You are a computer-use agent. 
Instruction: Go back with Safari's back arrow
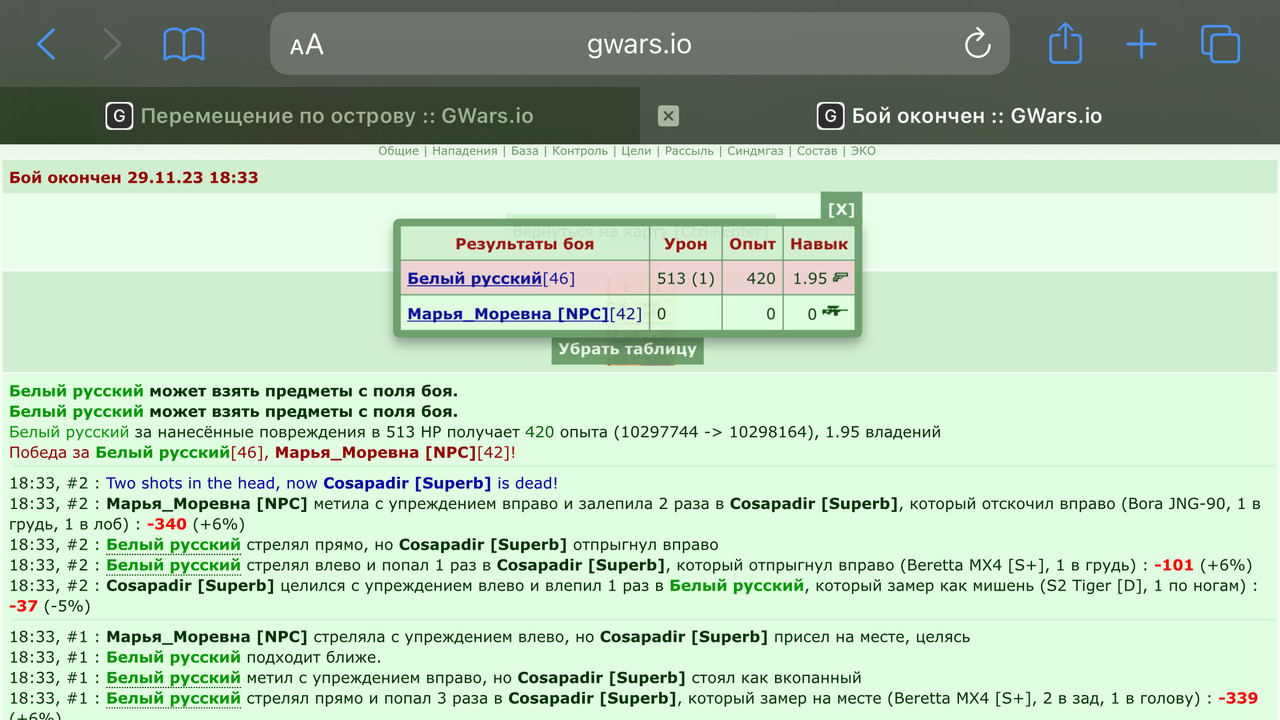[x=46, y=44]
